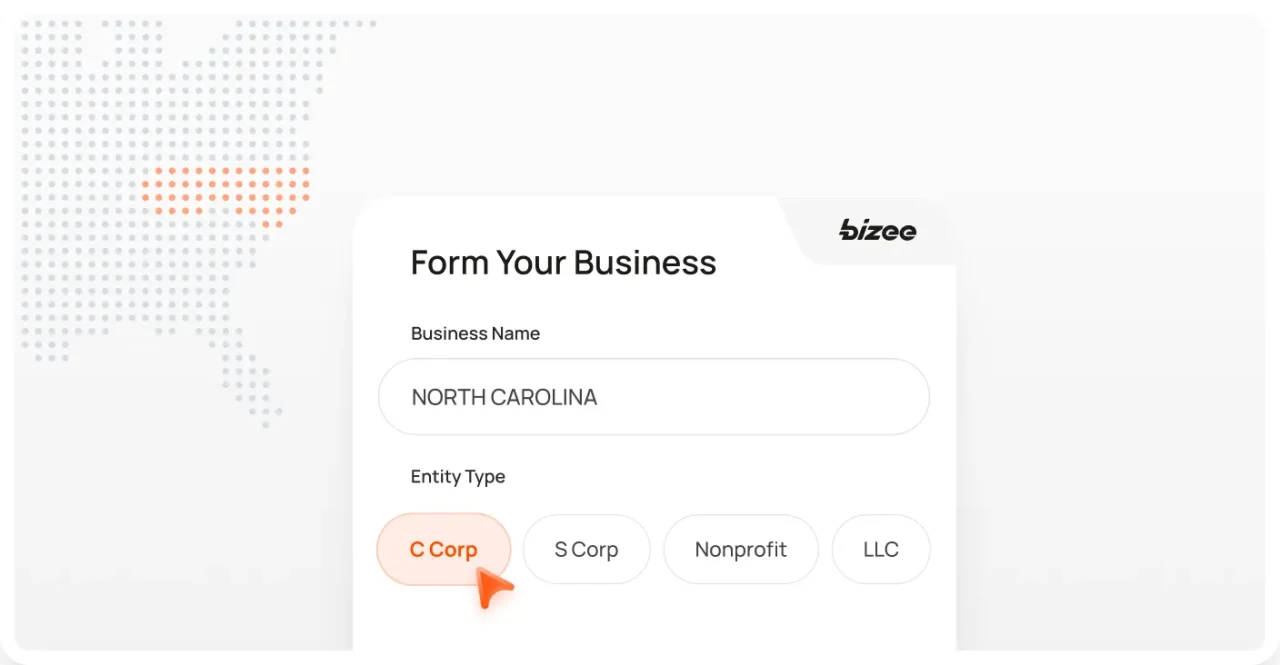
Task: Select the S Corp entity type
Action: [586, 549]
